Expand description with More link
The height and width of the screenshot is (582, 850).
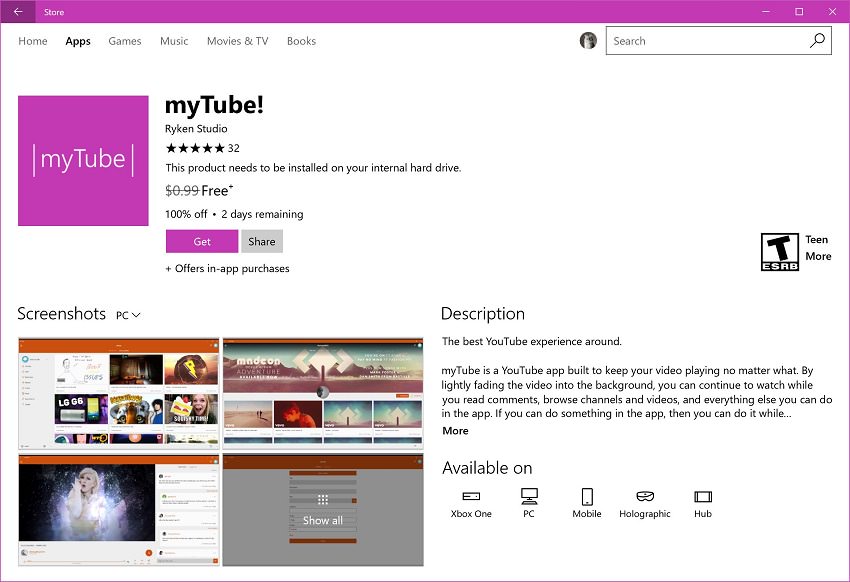(x=455, y=431)
